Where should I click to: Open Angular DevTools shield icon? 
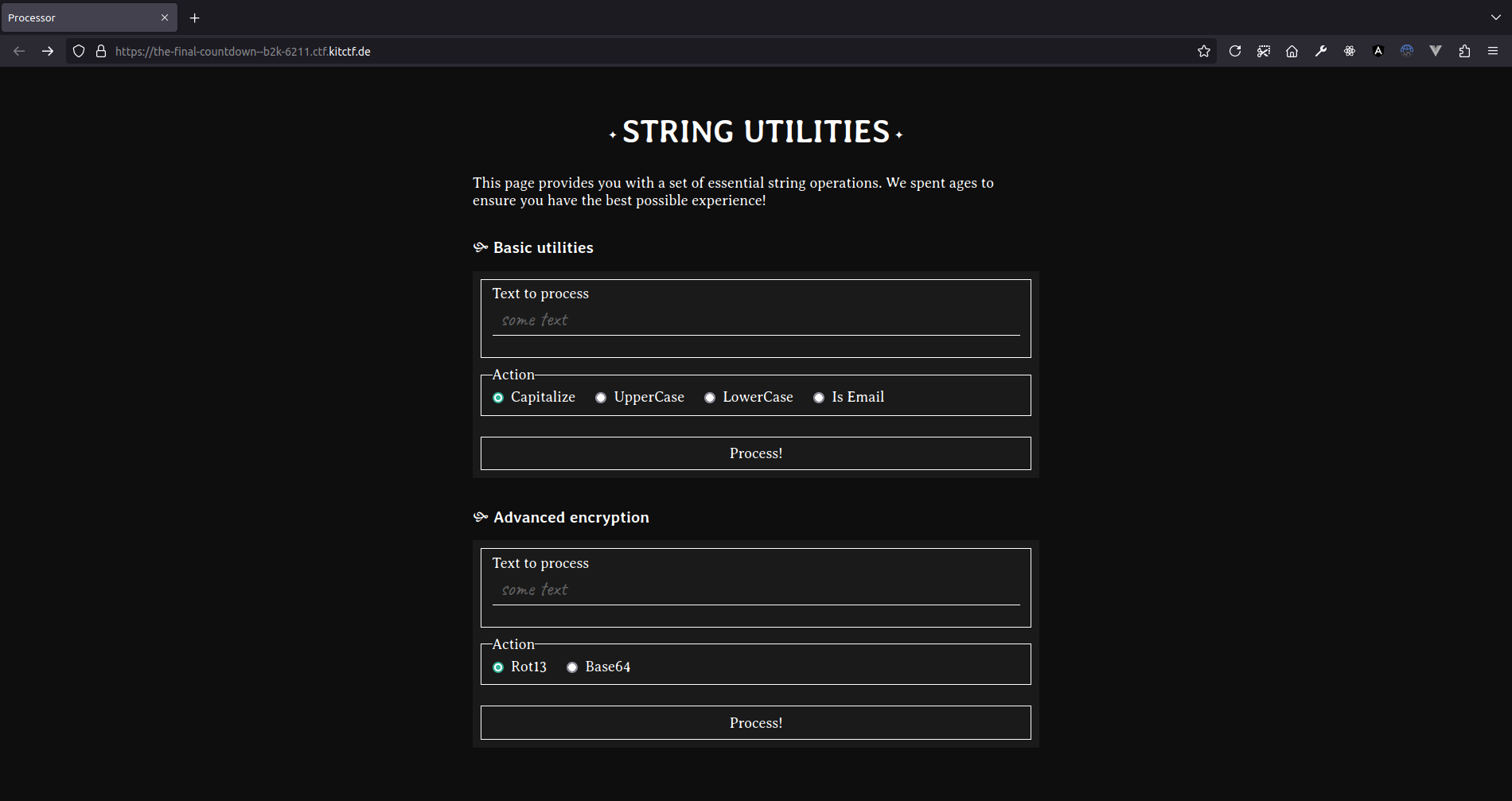(x=1378, y=51)
